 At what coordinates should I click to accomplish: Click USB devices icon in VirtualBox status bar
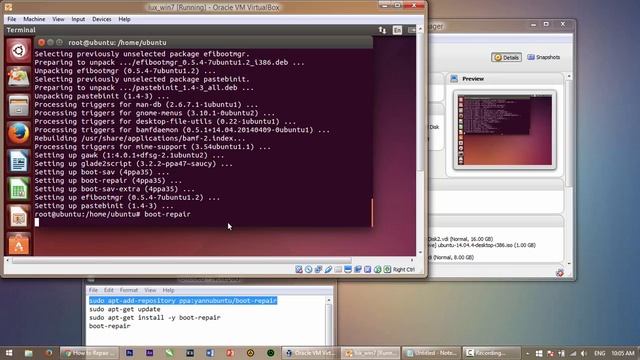click(328, 269)
